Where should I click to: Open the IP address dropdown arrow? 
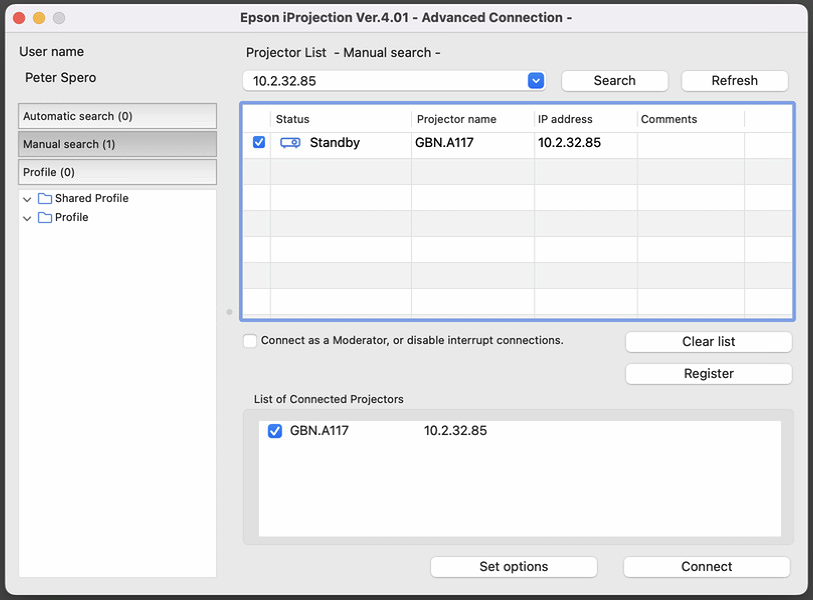[x=536, y=81]
